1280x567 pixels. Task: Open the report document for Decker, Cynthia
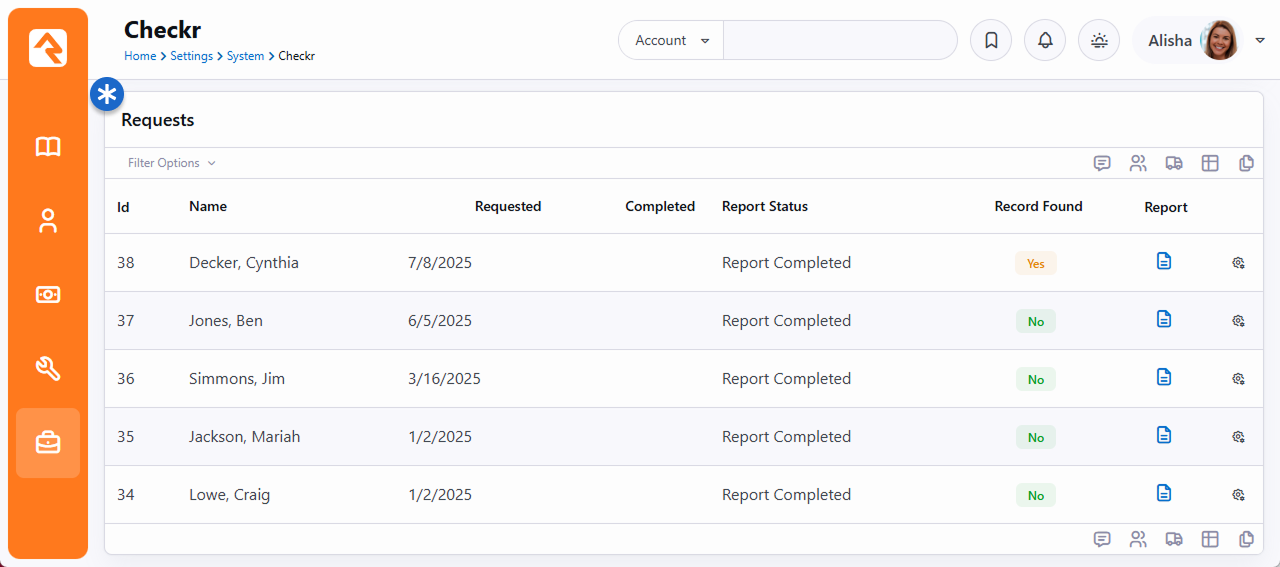(x=1163, y=261)
